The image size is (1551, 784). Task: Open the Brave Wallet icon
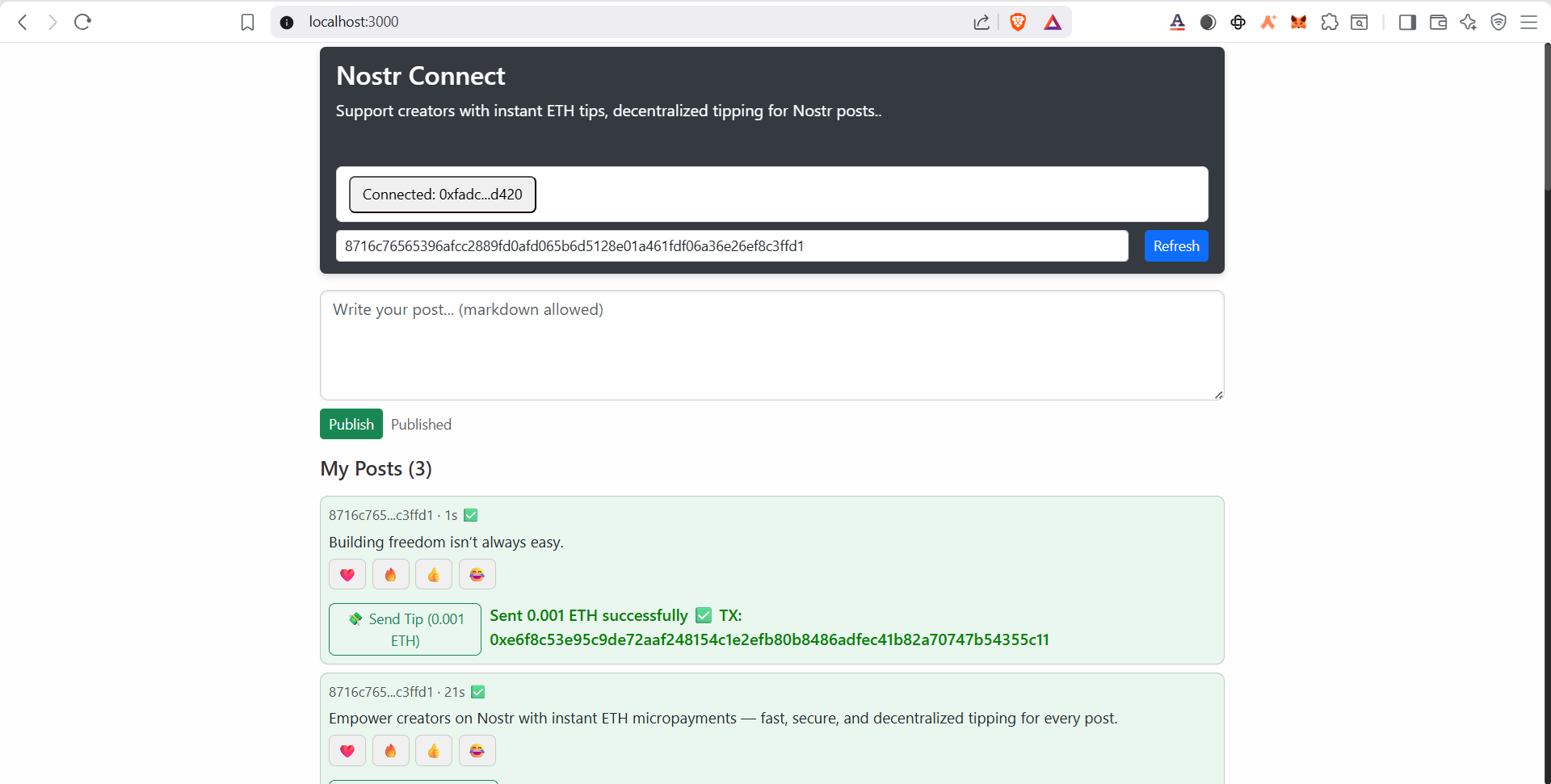[x=1438, y=22]
